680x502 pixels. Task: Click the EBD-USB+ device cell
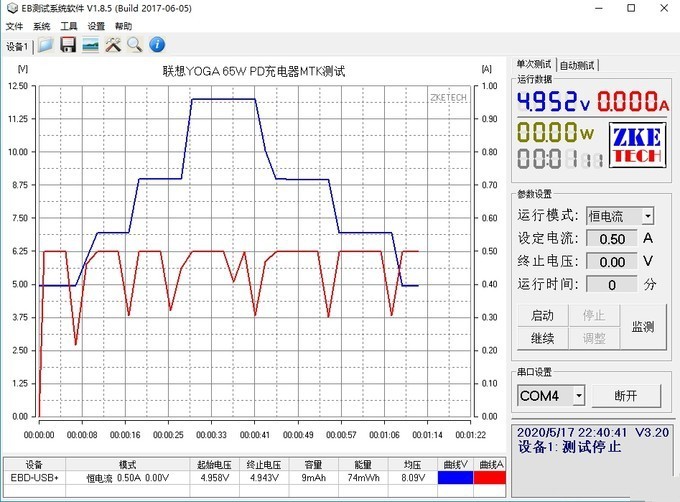[34, 478]
